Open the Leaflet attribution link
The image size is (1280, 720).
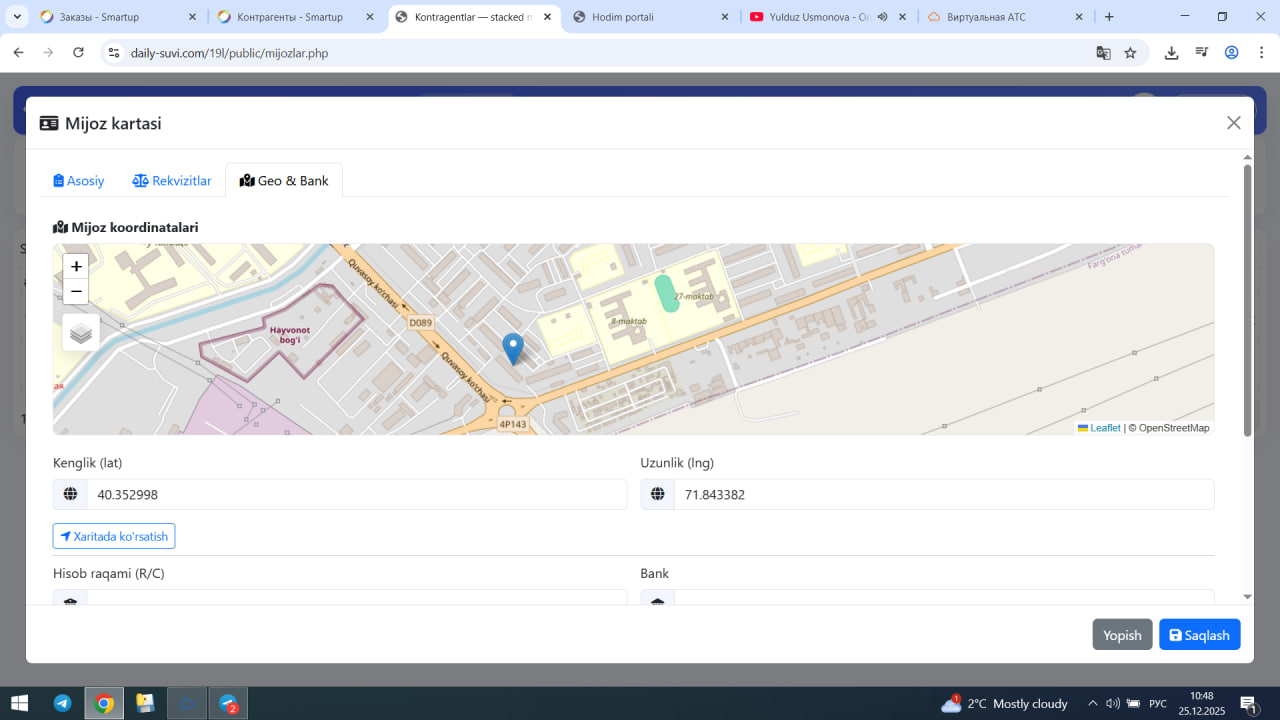[x=1104, y=428]
